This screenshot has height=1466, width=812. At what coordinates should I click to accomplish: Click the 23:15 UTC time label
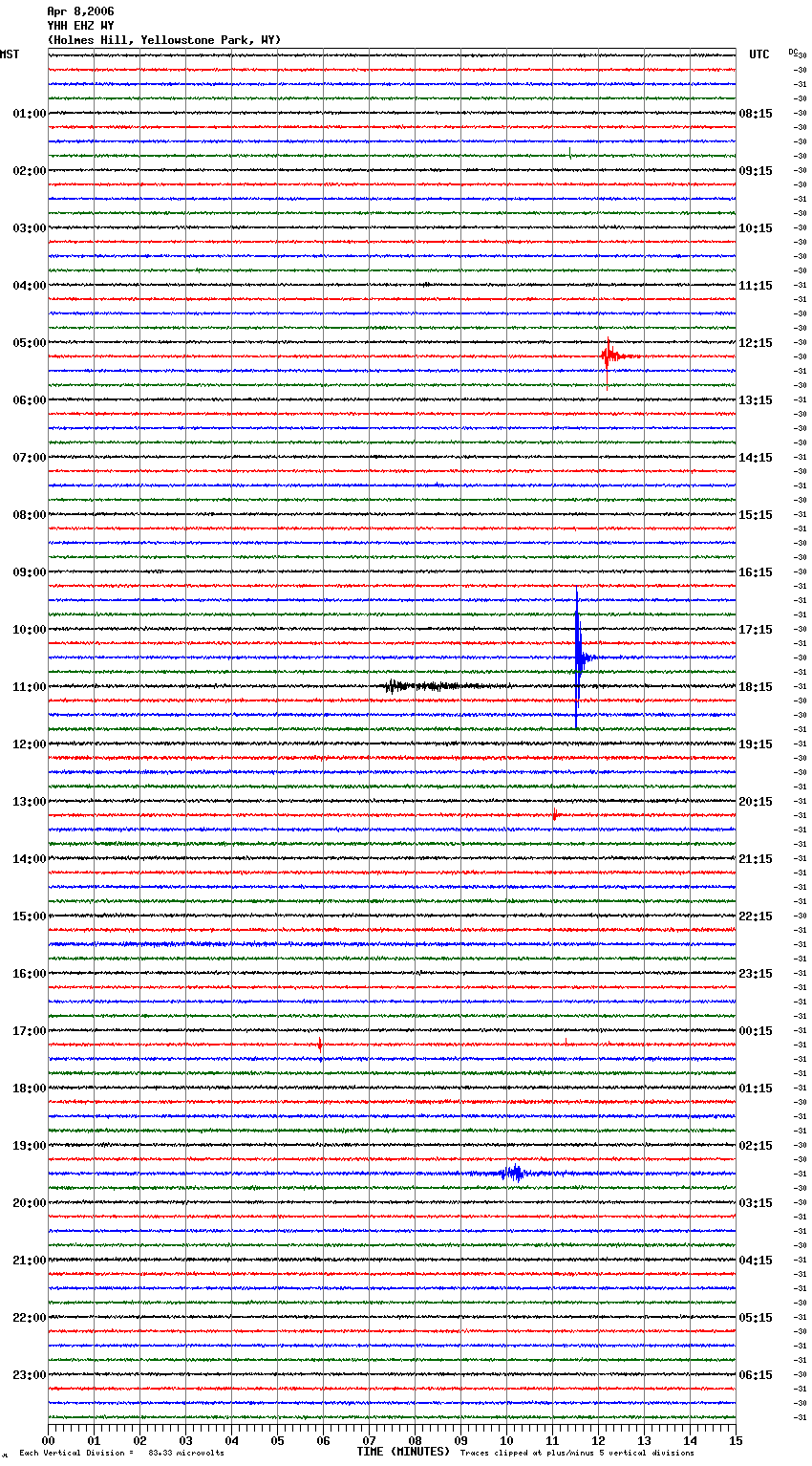point(756,974)
